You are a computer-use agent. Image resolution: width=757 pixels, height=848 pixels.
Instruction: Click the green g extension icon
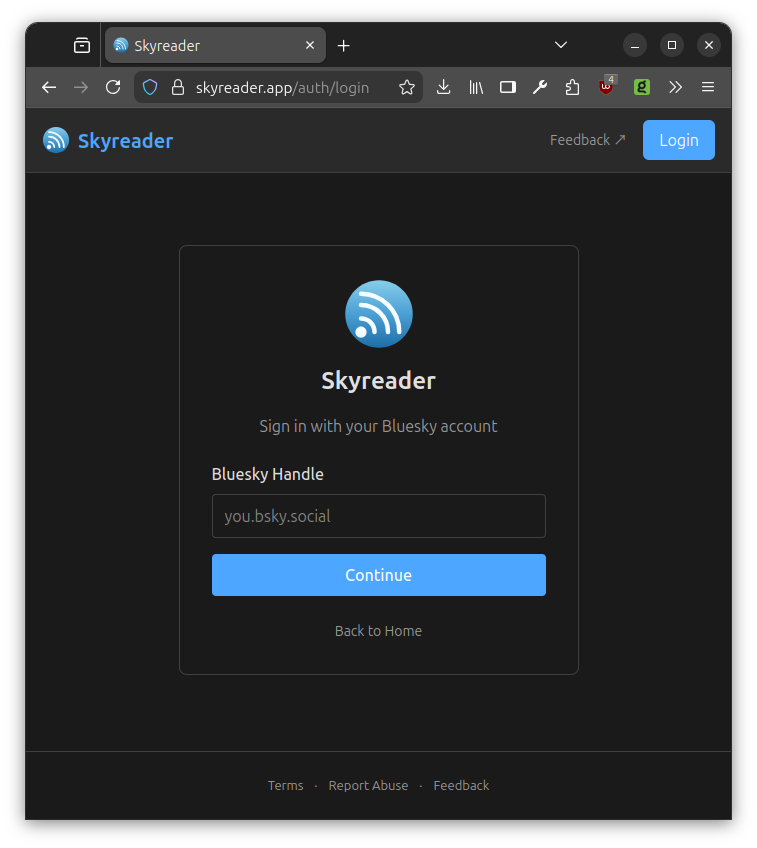point(642,87)
